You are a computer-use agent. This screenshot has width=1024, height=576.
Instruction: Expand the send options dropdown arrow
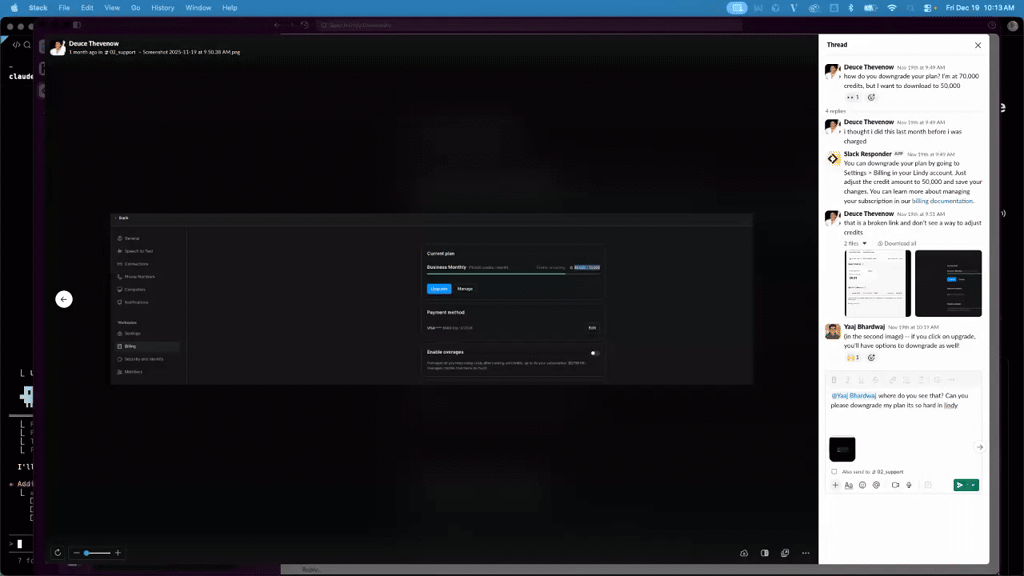pos(973,485)
